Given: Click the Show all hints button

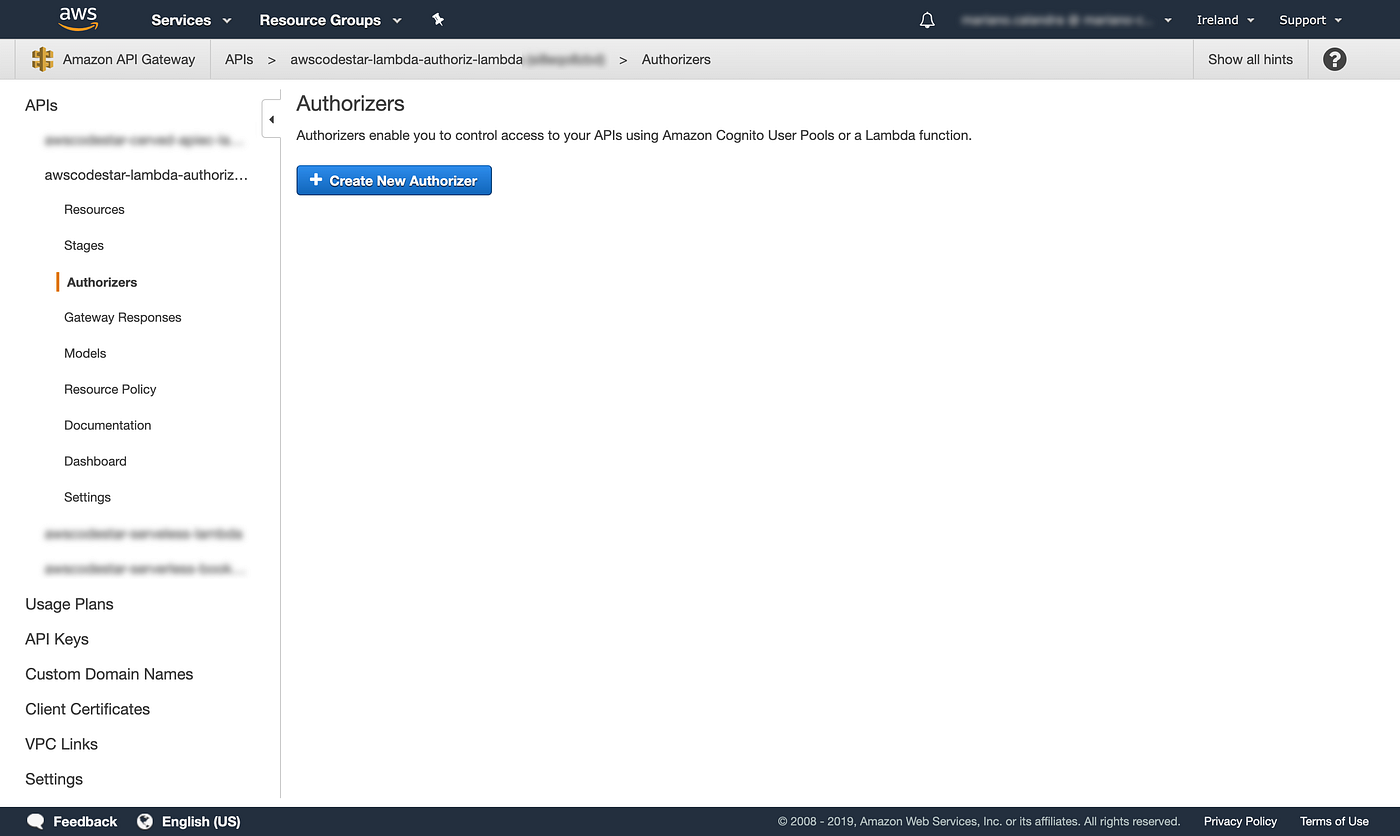Looking at the screenshot, I should (x=1250, y=59).
